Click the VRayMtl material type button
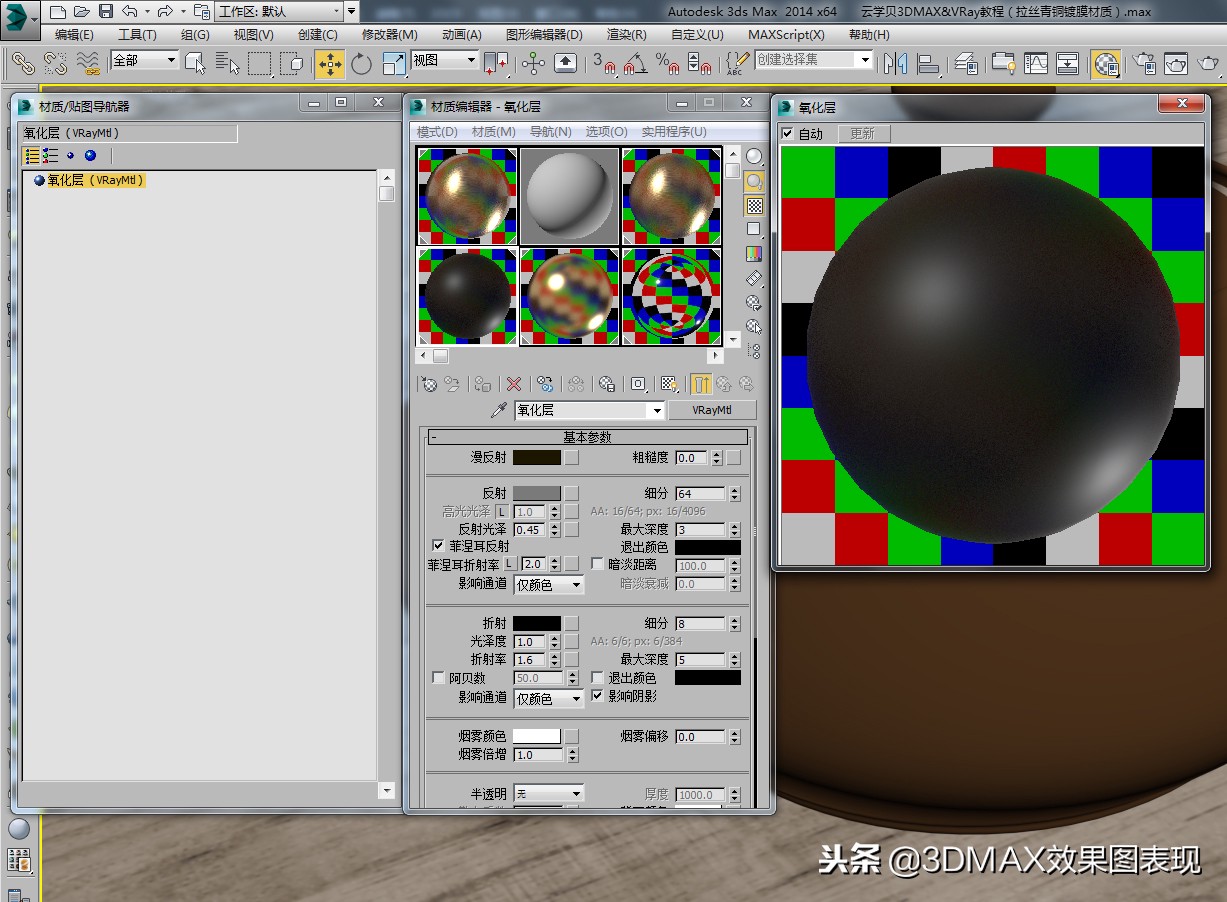The height and width of the screenshot is (902, 1227). click(x=712, y=410)
